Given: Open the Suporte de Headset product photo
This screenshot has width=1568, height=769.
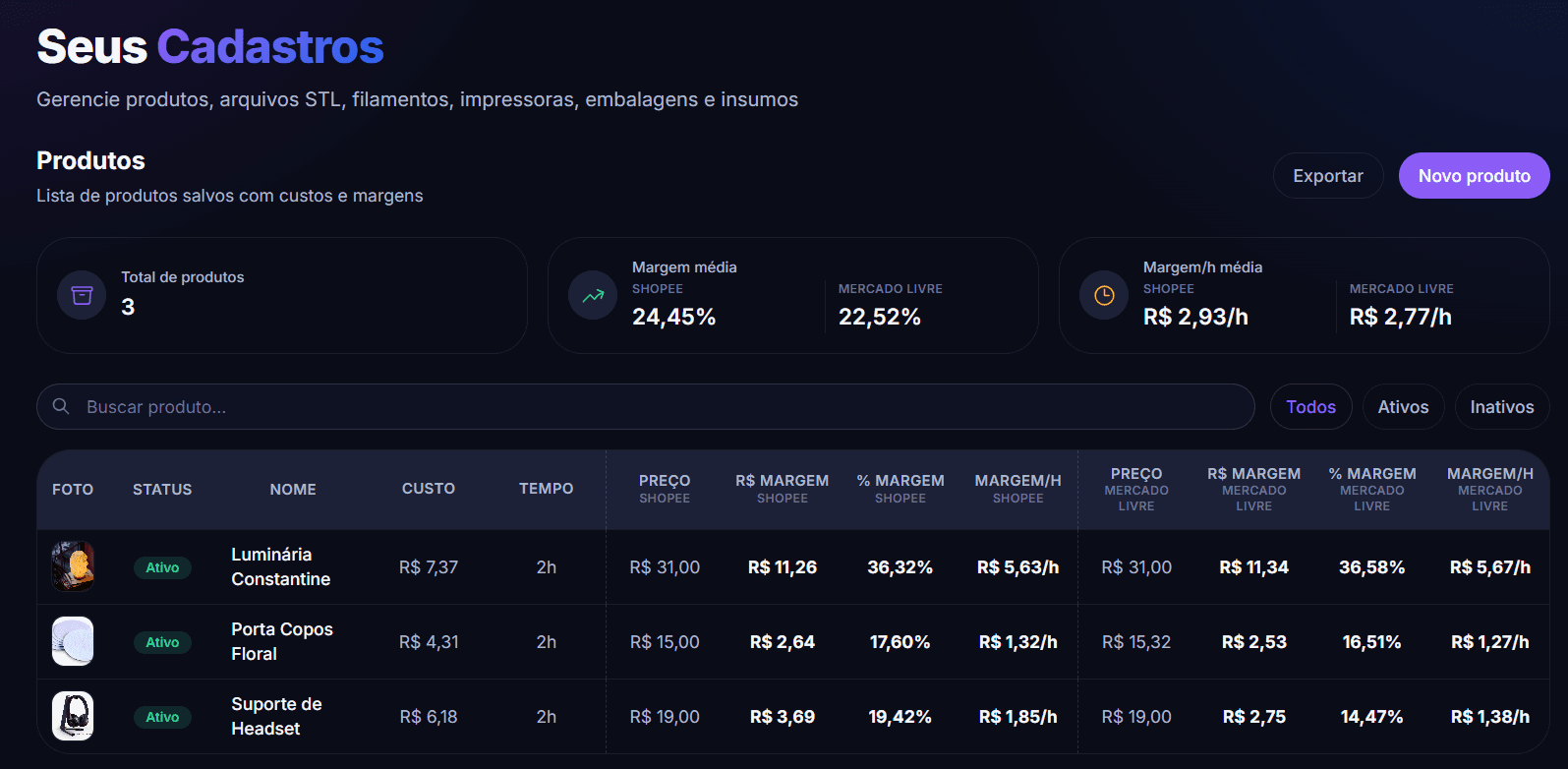Looking at the screenshot, I should pos(73,716).
